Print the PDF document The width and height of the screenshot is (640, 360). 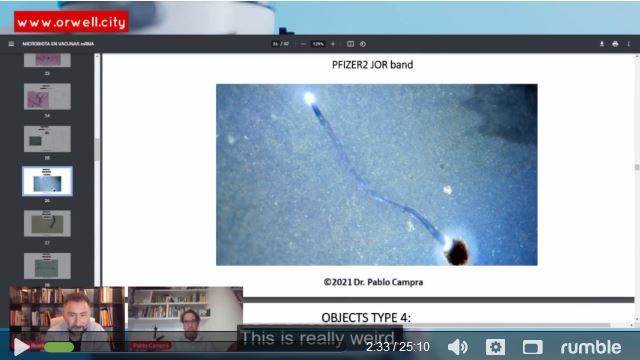click(615, 44)
